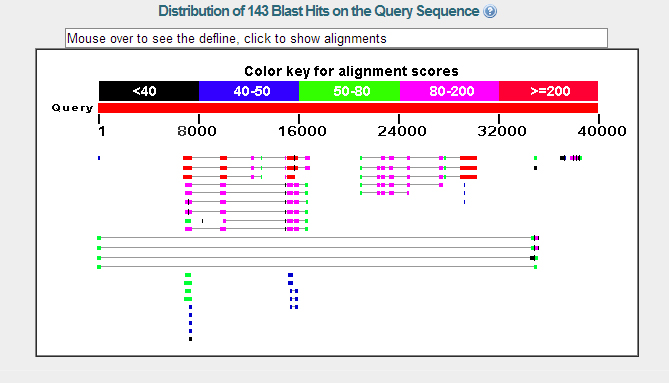Click the first blue block below 16000
The height and width of the screenshot is (383, 669).
[x=291, y=275]
